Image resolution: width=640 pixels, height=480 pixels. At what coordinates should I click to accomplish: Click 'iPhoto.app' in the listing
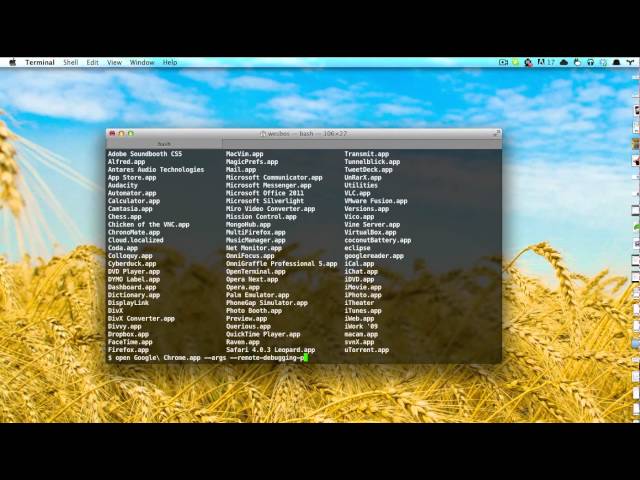tap(363, 295)
